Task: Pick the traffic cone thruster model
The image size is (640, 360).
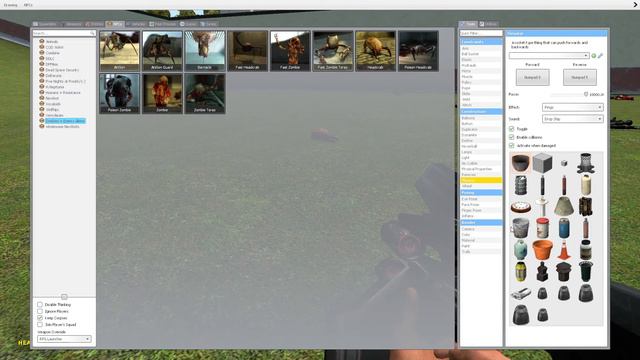Action: (x=564, y=249)
